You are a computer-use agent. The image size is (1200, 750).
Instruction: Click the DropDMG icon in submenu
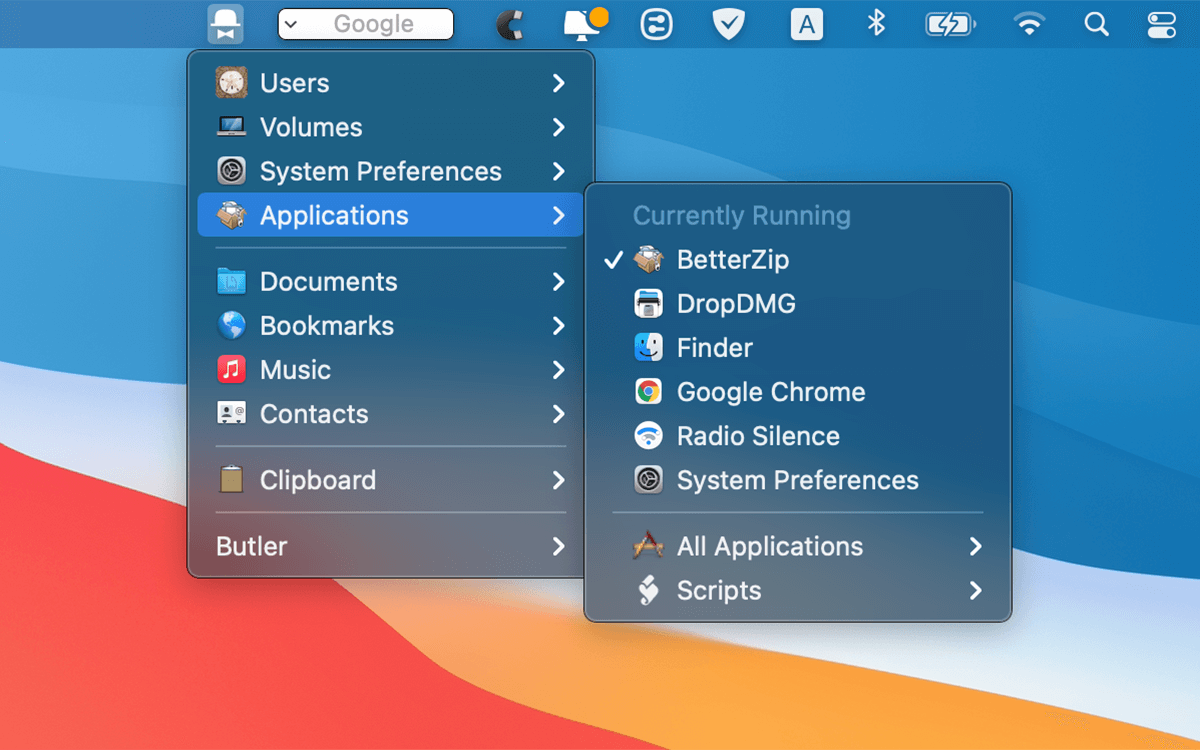tap(648, 303)
